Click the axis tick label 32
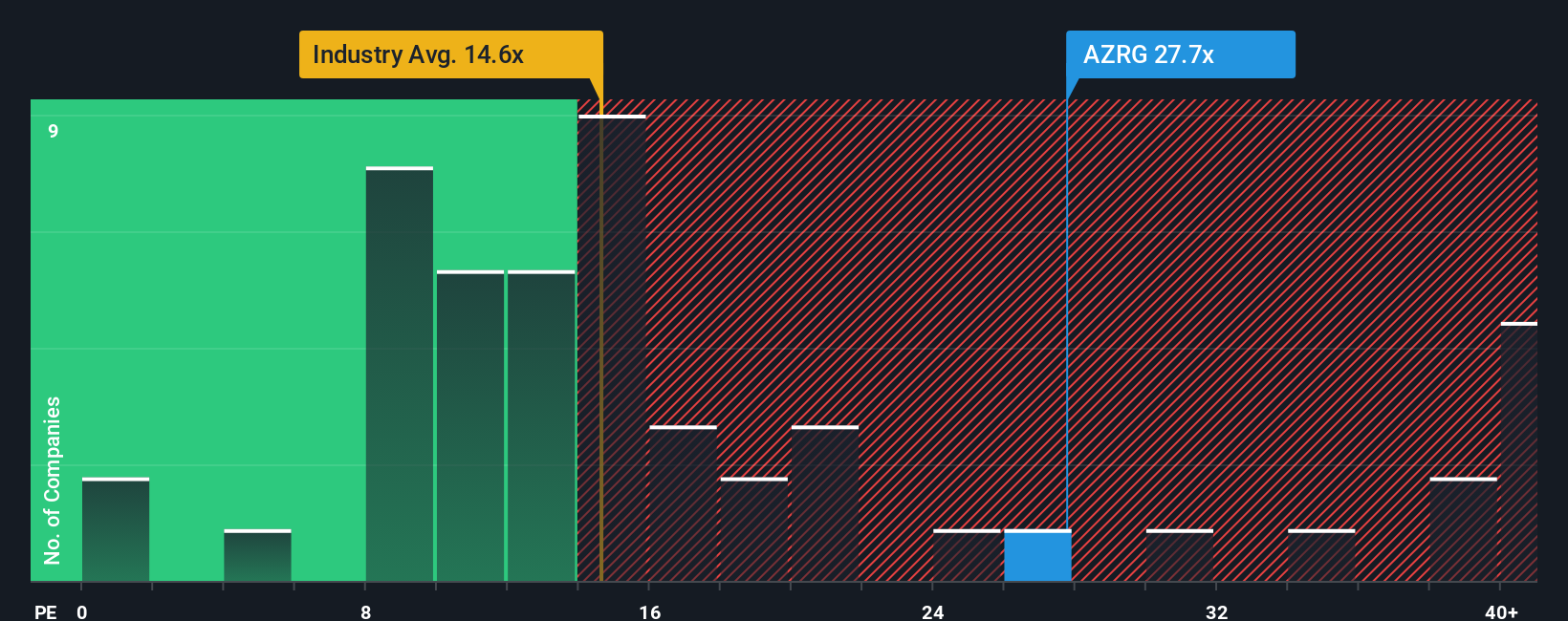Screen dimensions: 1568x621 coord(1216,611)
